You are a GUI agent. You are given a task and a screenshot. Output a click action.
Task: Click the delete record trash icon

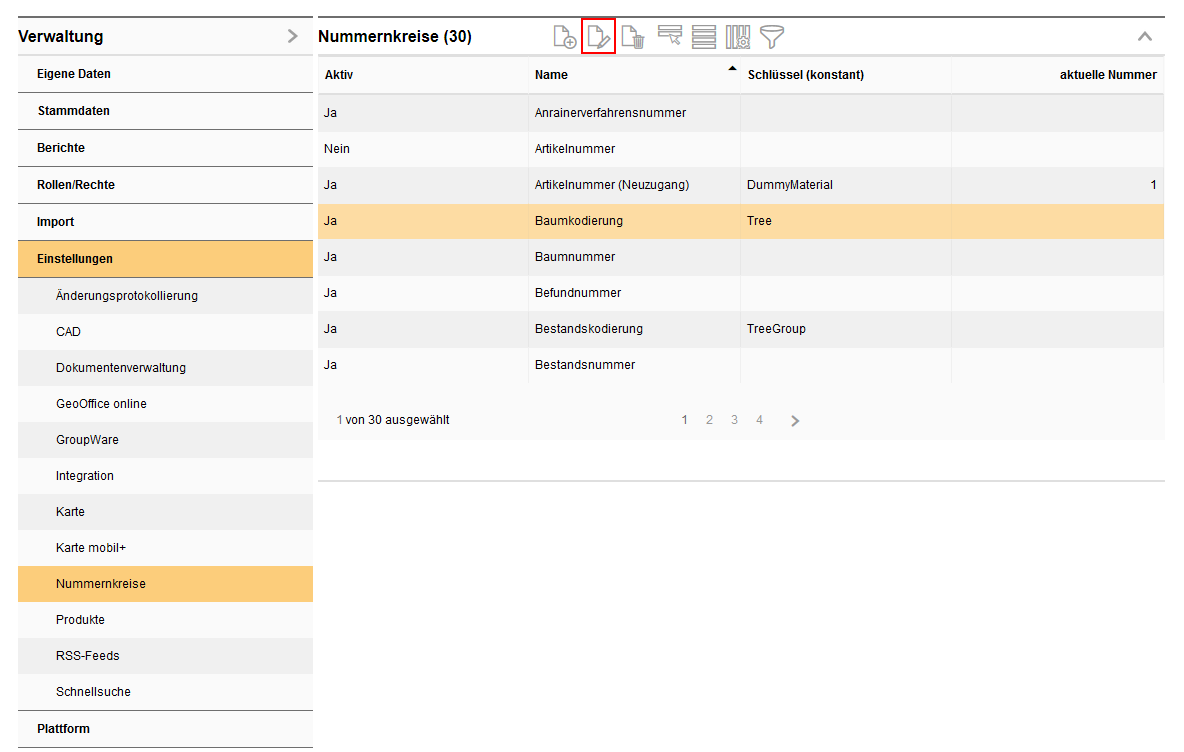[633, 38]
